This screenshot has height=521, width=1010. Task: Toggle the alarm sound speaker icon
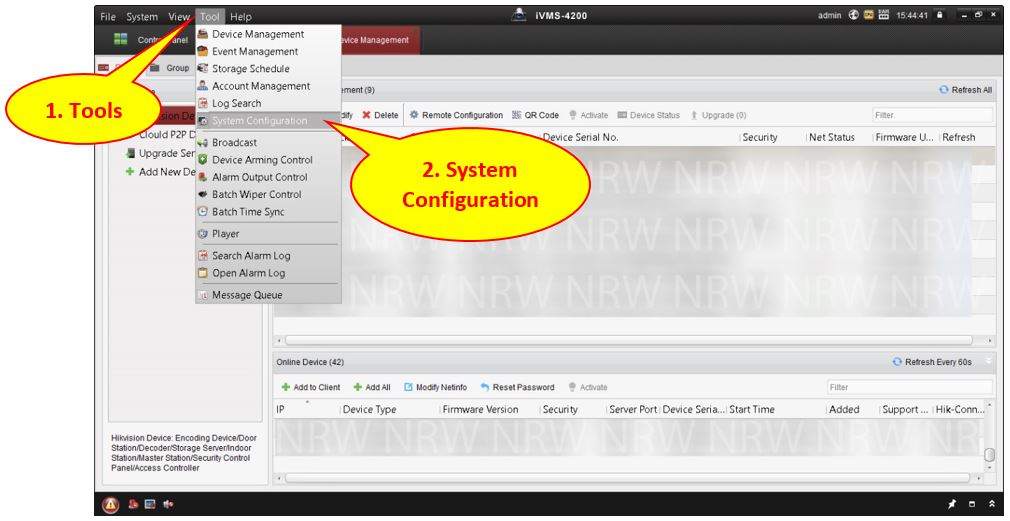pyautogui.click(x=167, y=504)
